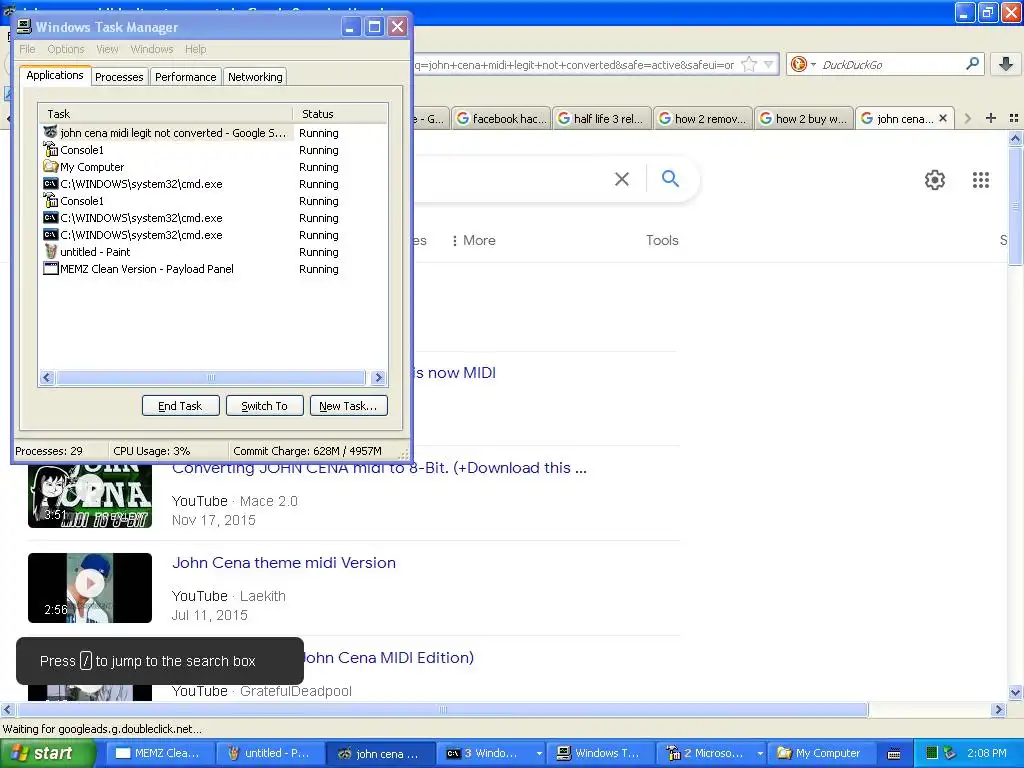Viewport: 1024px width, 768px height.
Task: Click the page scroll up arrow
Action: [x=1015, y=138]
